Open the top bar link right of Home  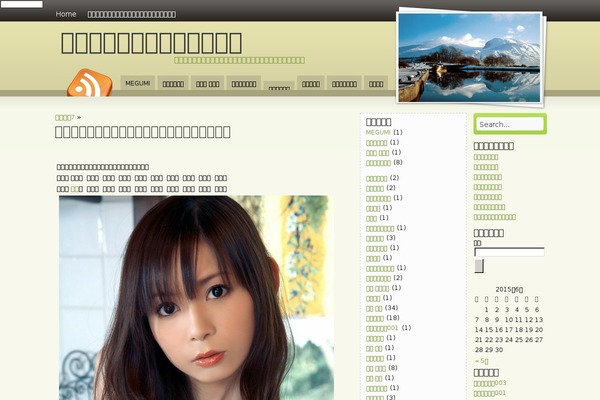coord(132,15)
